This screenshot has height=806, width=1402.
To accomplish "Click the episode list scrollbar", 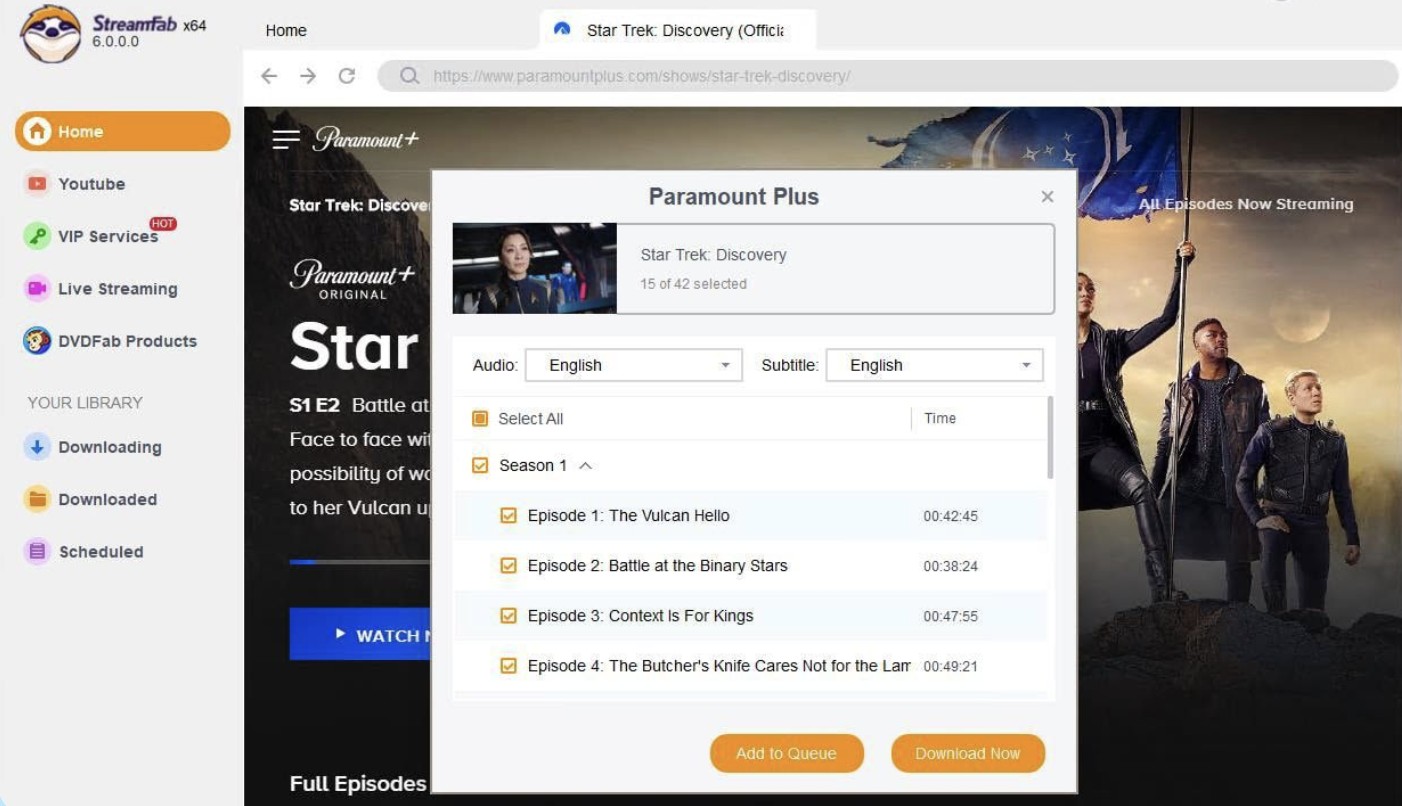I will pyautogui.click(x=1049, y=438).
